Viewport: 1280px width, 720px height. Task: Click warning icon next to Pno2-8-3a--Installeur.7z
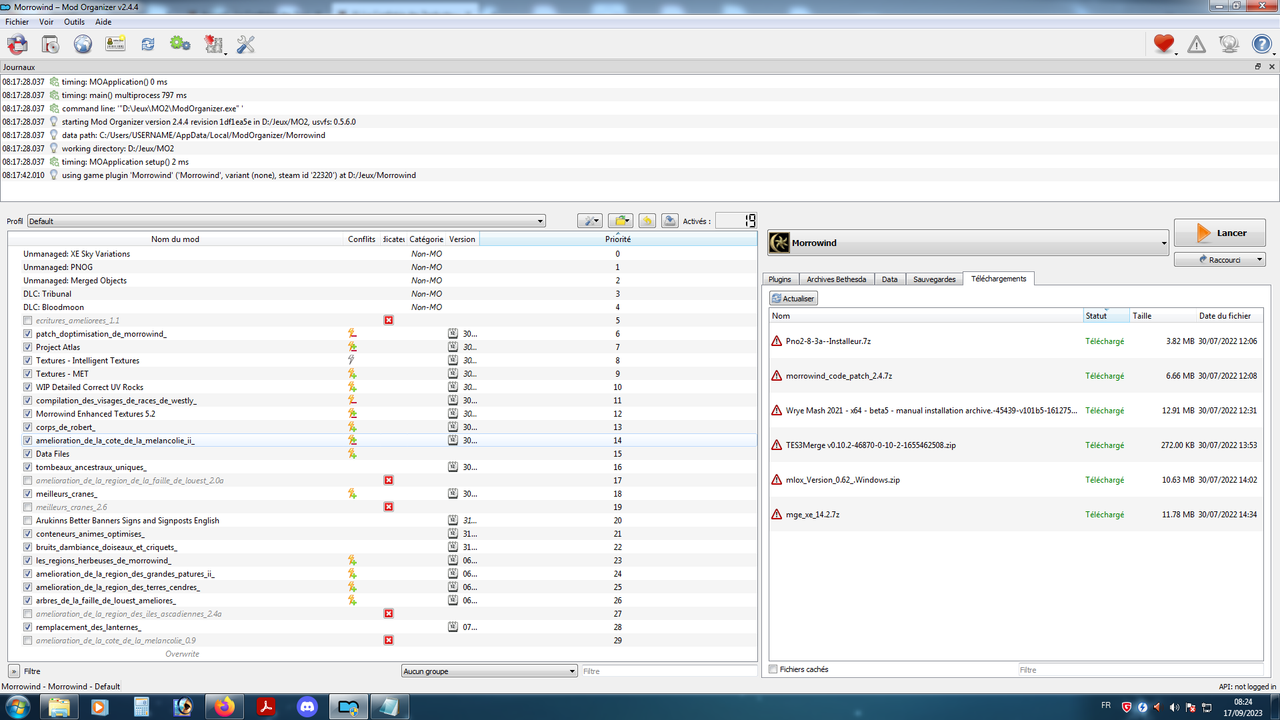[776, 341]
